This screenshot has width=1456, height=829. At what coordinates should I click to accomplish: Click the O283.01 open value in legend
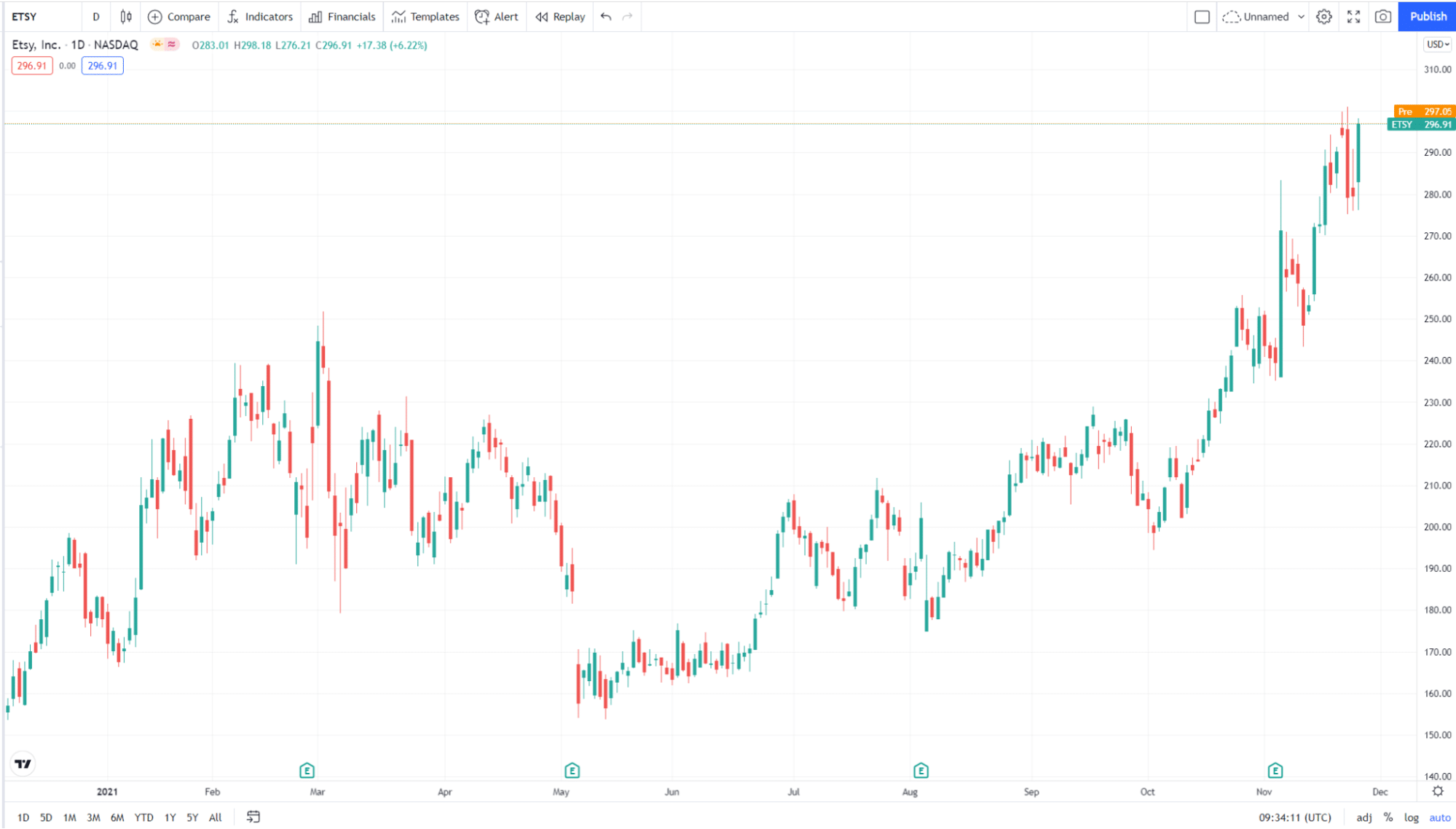[210, 45]
